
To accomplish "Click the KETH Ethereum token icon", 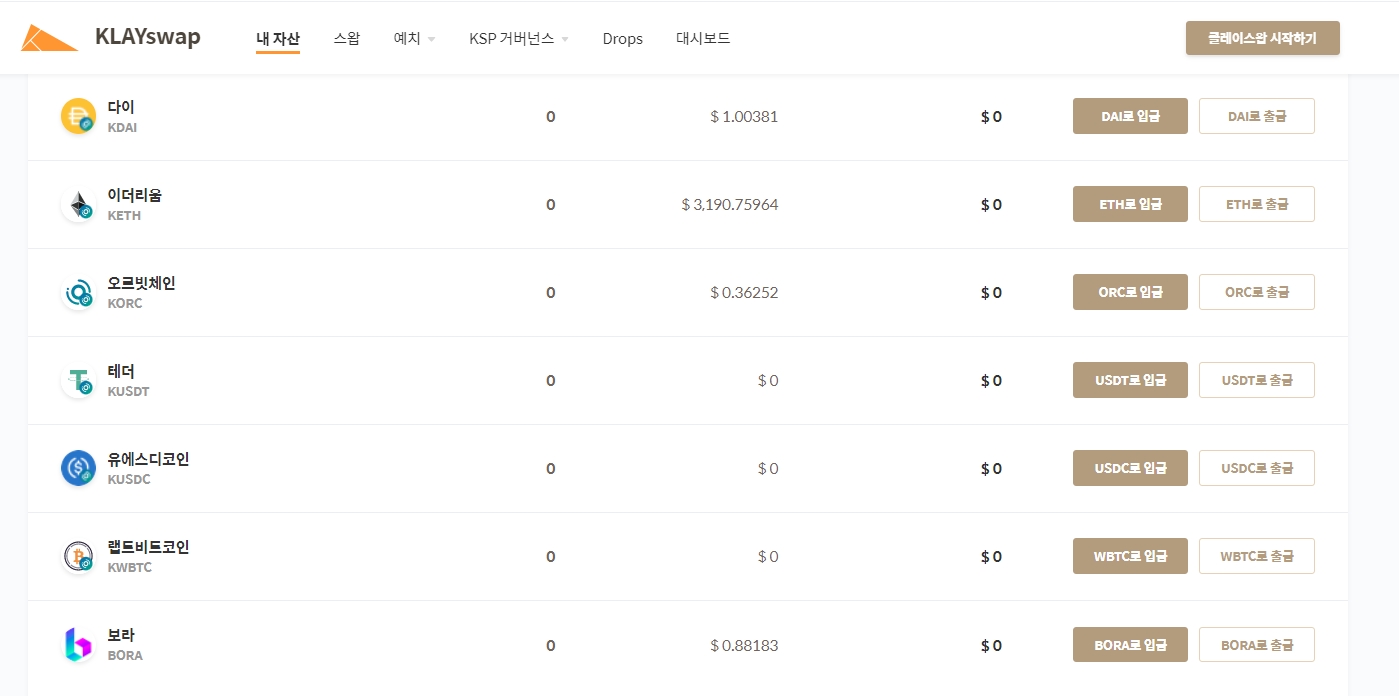I will point(78,204).
